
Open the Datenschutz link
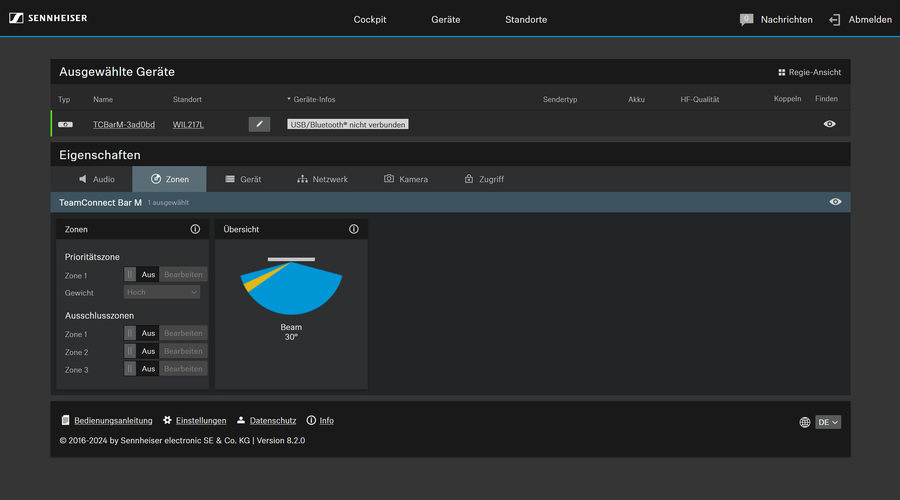(x=273, y=421)
